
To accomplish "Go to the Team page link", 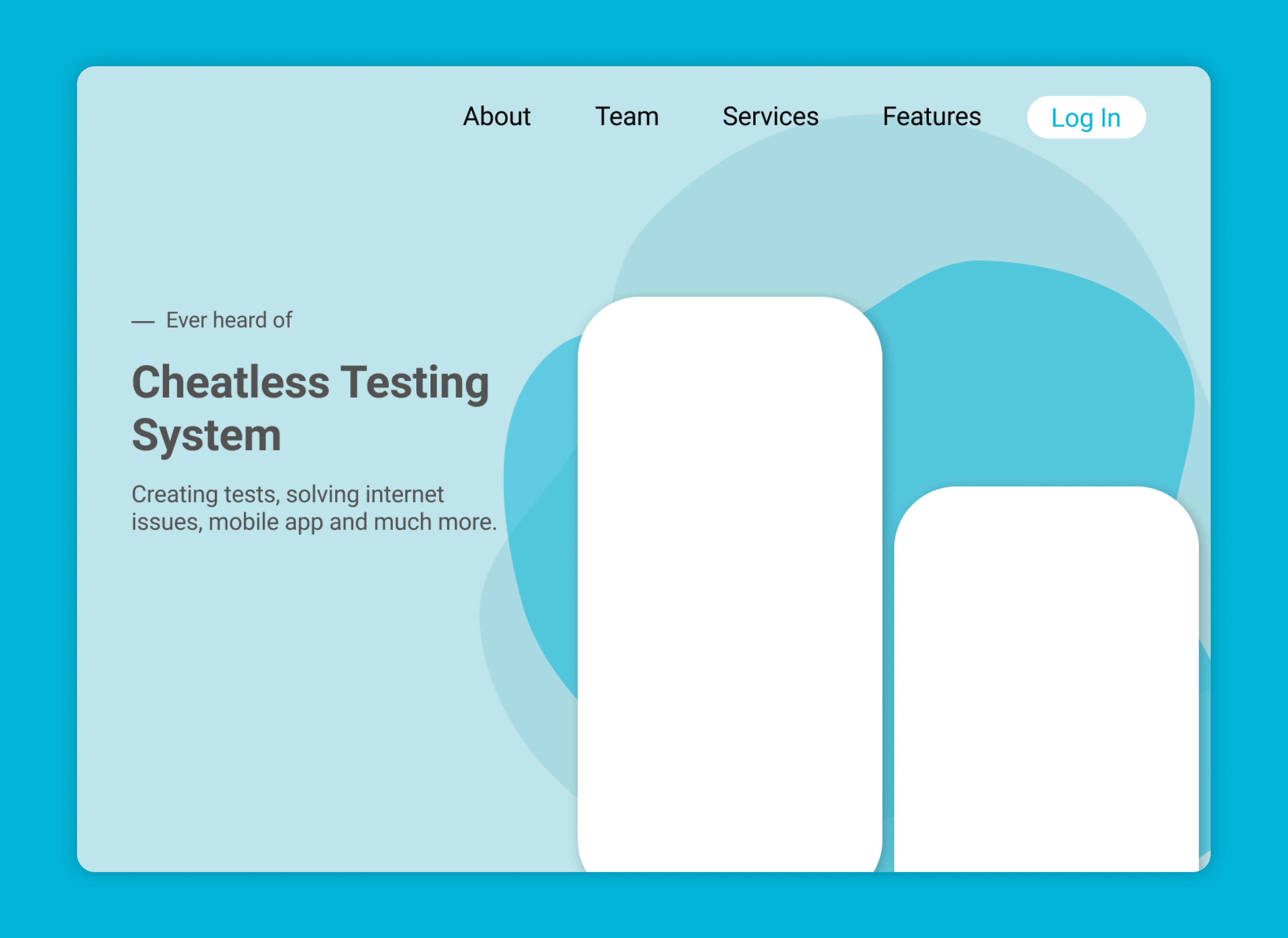I will pos(626,117).
